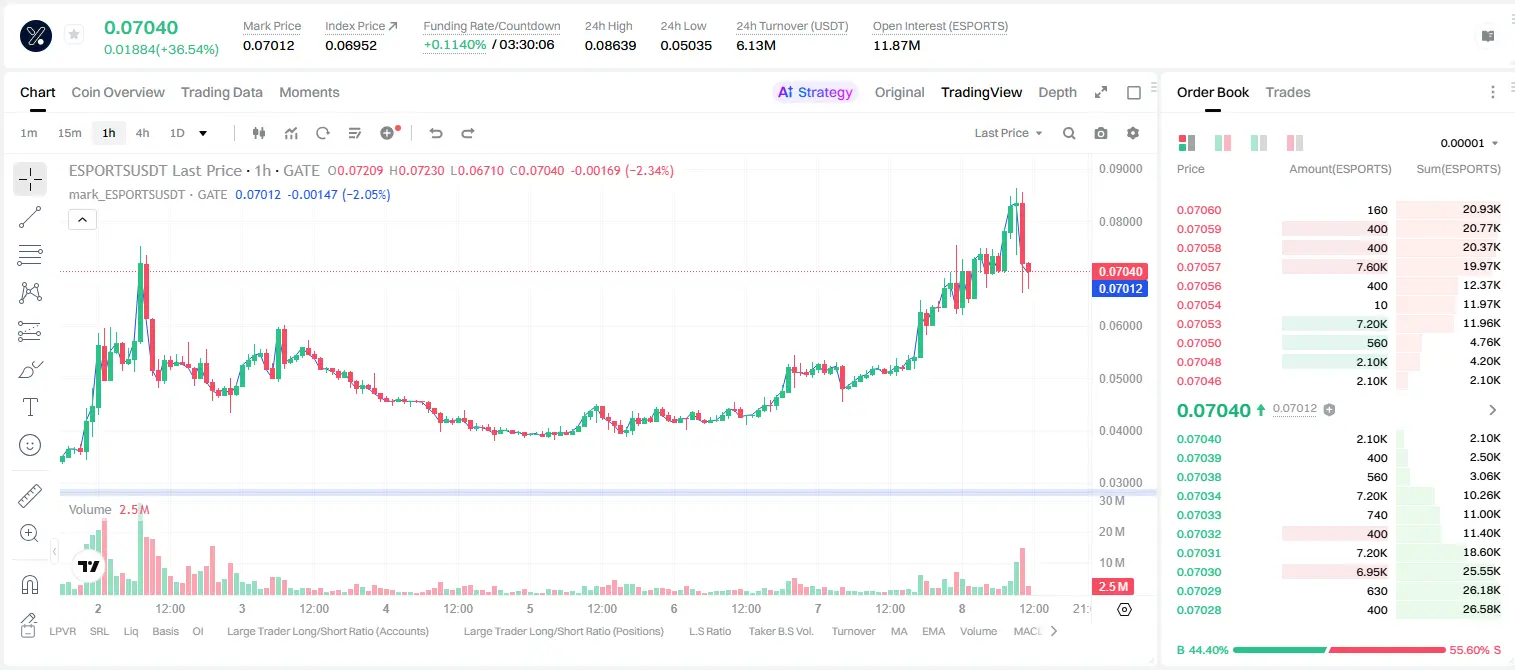The width and height of the screenshot is (1515, 670).
Task: Collapse the drawing toolbar side arrow
Action: click(54, 551)
